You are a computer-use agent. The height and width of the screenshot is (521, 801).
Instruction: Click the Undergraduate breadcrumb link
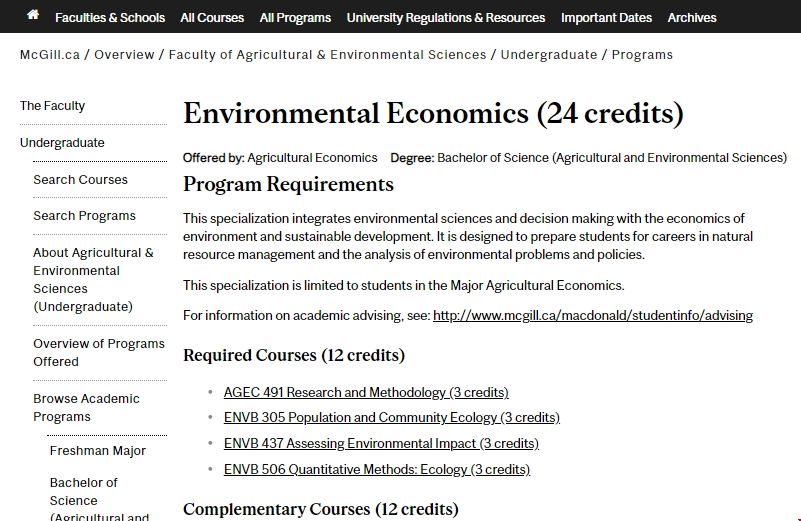coord(549,55)
